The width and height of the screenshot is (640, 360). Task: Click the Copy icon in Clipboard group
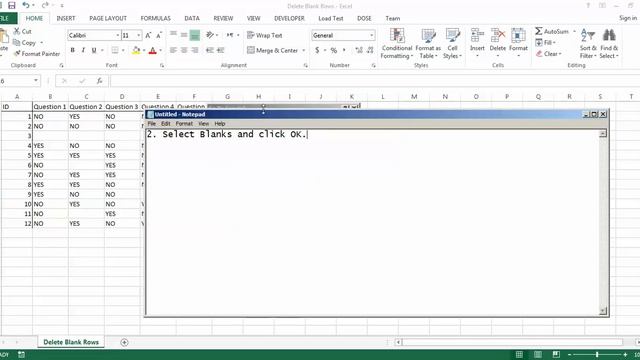[16, 42]
